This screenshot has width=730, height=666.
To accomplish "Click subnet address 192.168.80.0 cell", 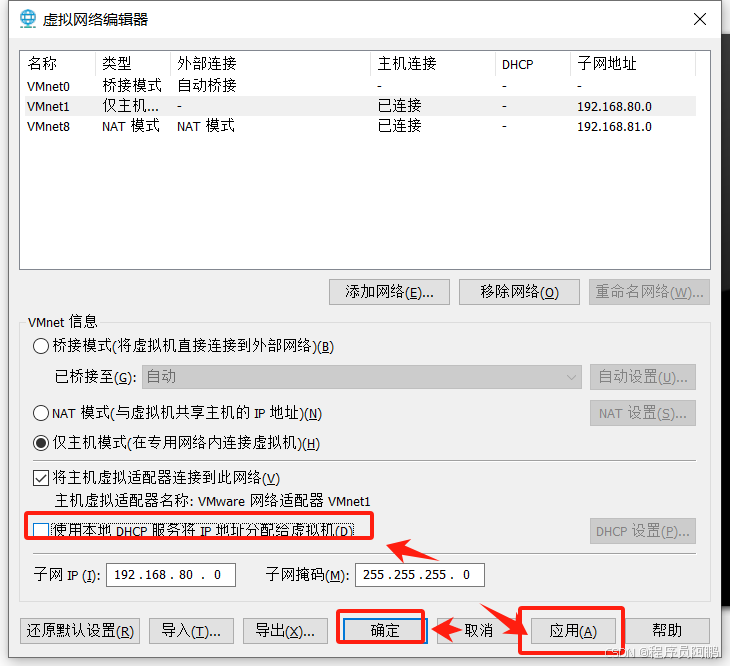I will (614, 107).
